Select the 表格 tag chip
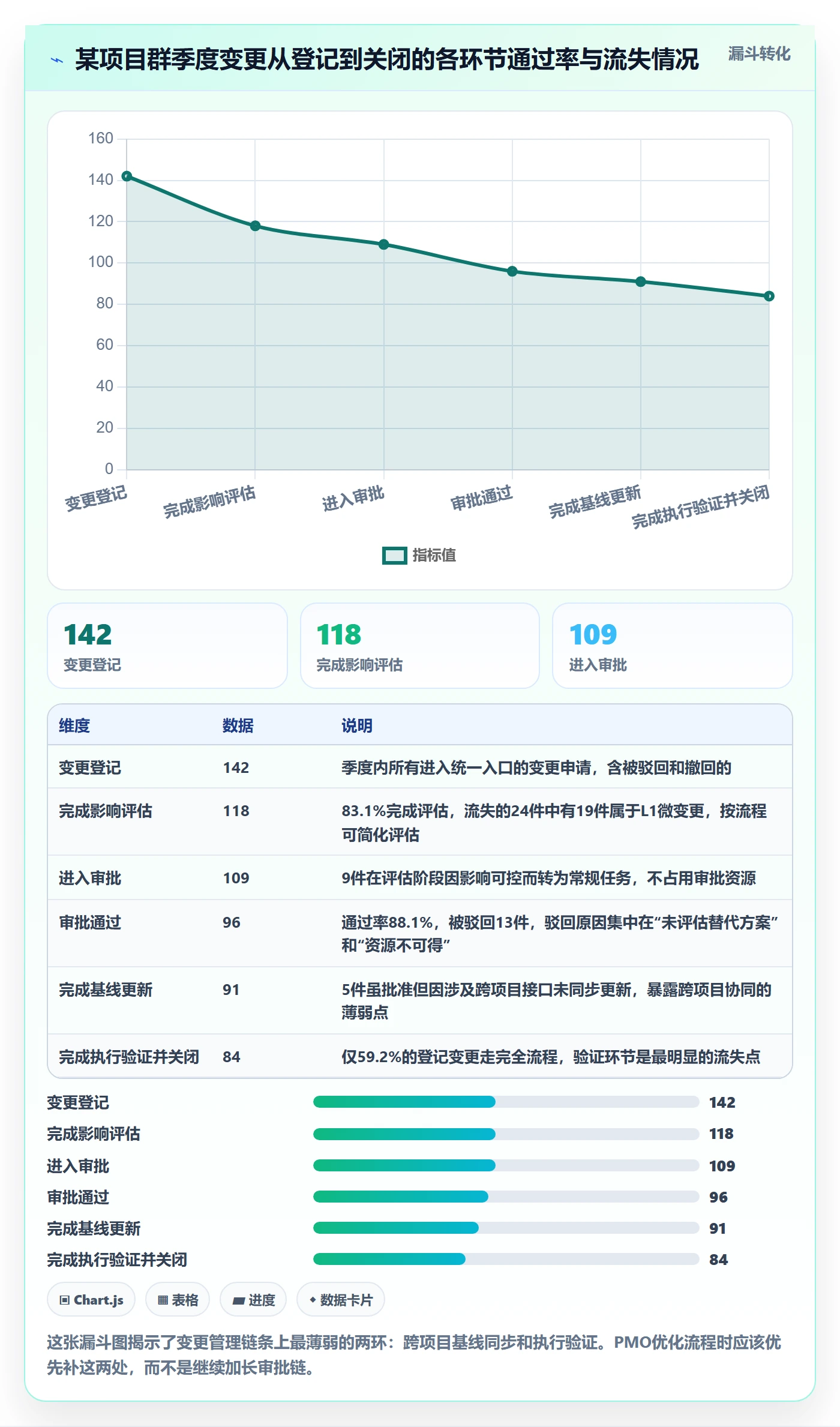This screenshot has width=840, height=1427. [x=178, y=1300]
